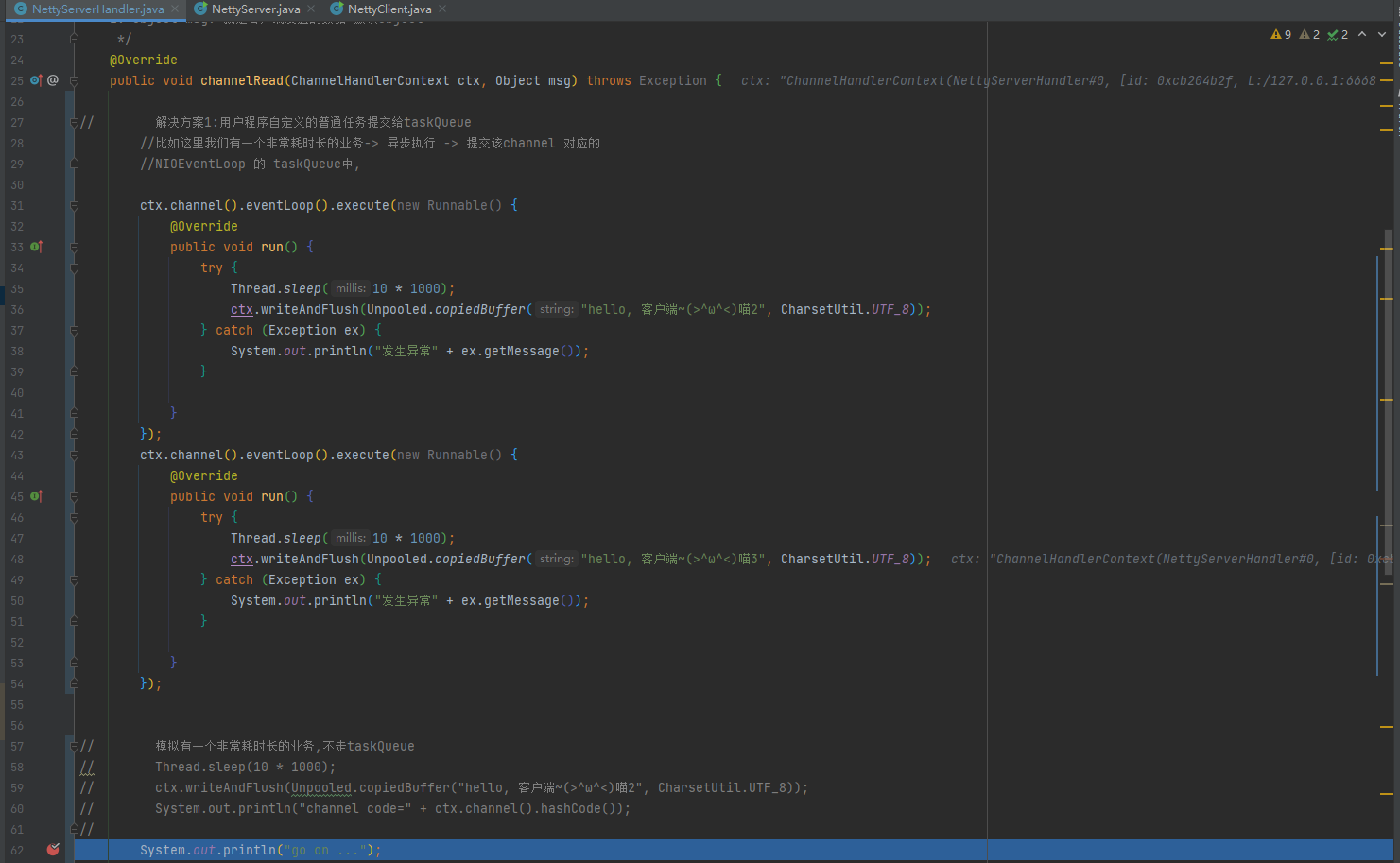The image size is (1400, 863).
Task: Click the channelRead method name
Action: click(x=242, y=80)
